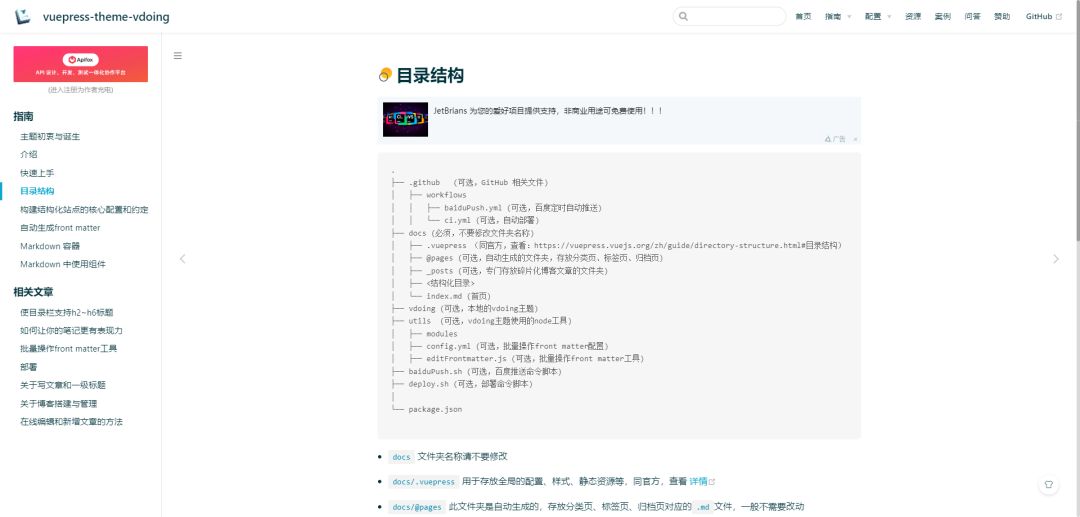Click the JetBrains ad text

pyautogui.click(x=548, y=110)
